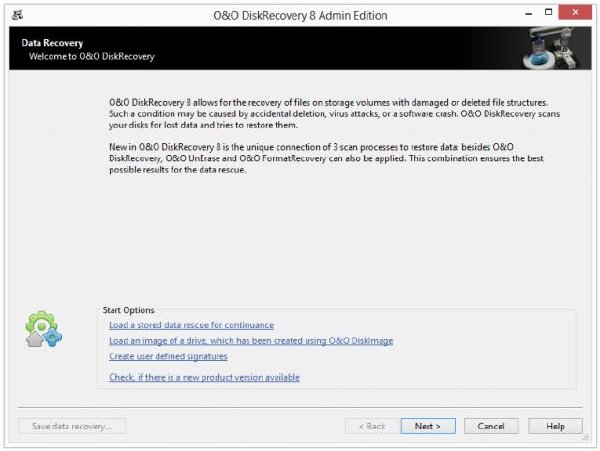Open 'Load a stored data rescue for continuance'
The height and width of the screenshot is (451, 600).
coord(191,325)
